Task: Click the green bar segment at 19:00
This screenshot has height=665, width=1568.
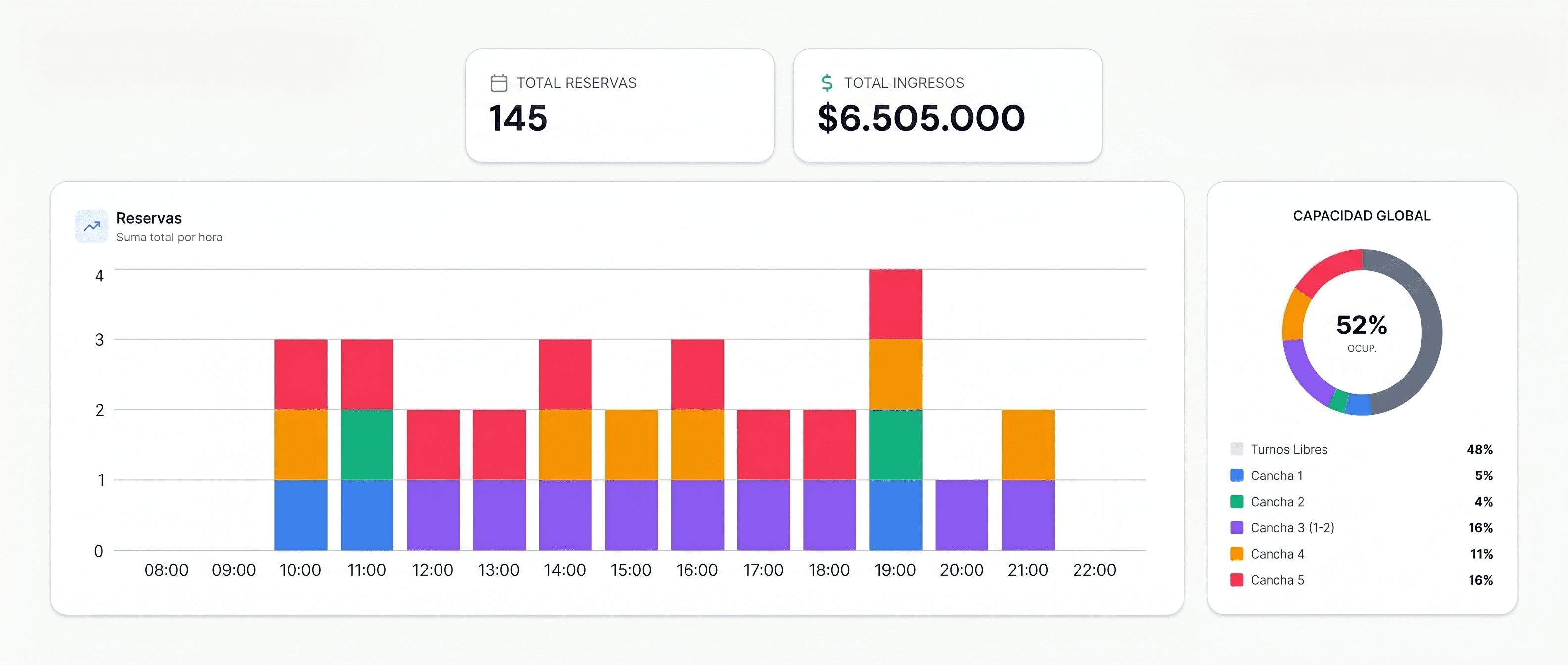Action: click(895, 445)
